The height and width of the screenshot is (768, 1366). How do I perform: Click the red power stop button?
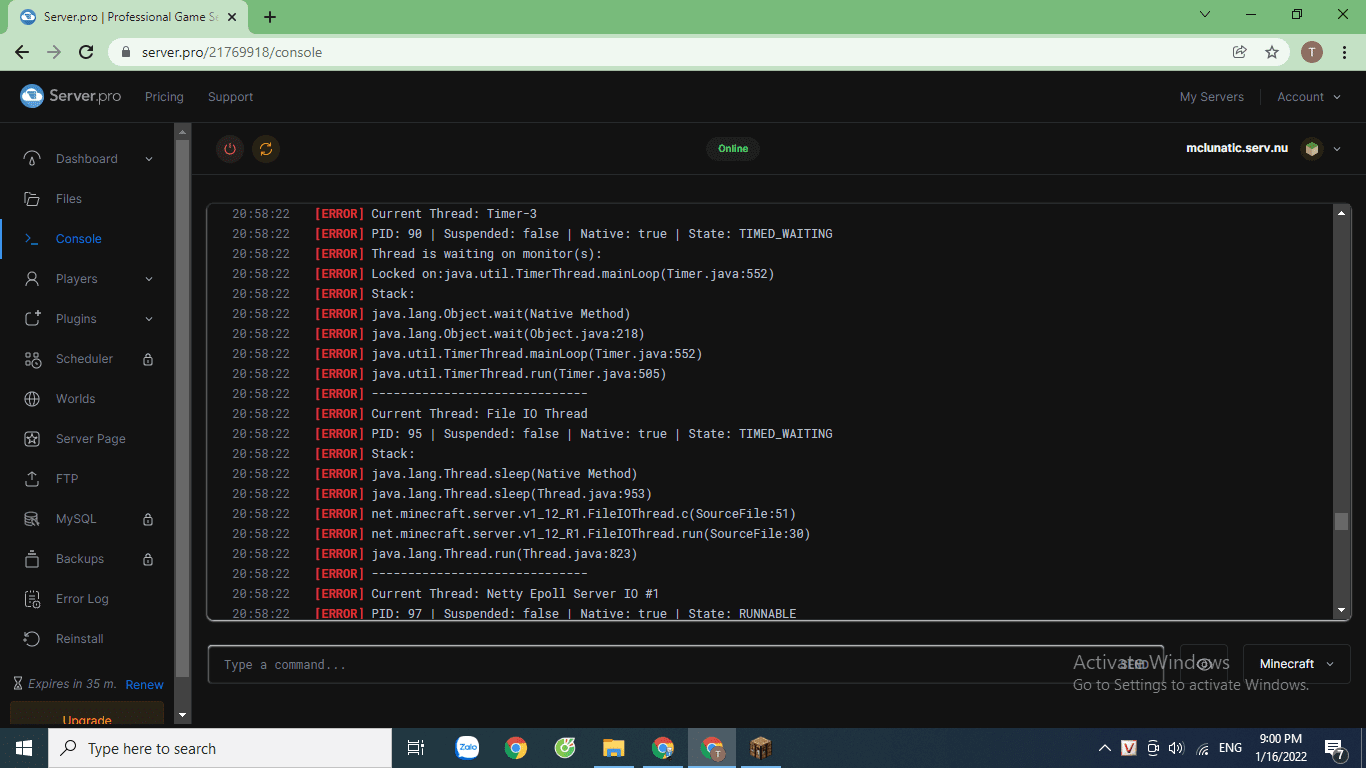(230, 149)
